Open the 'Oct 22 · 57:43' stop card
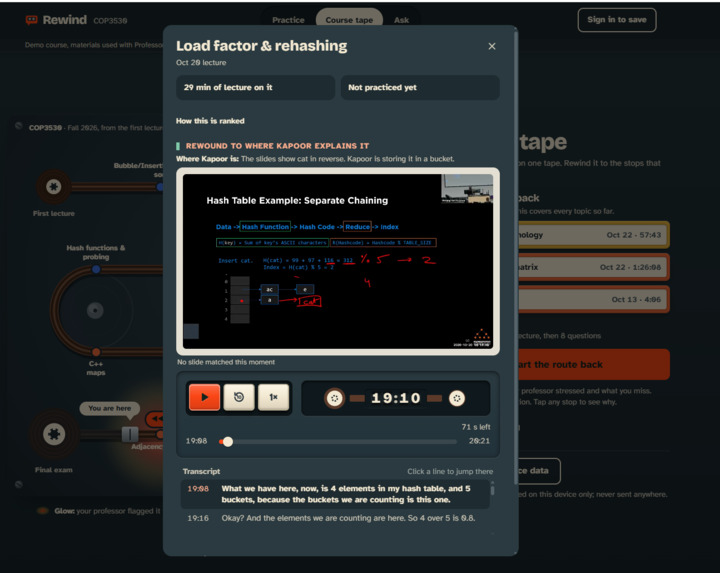Image resolution: width=720 pixels, height=573 pixels. click(x=593, y=235)
